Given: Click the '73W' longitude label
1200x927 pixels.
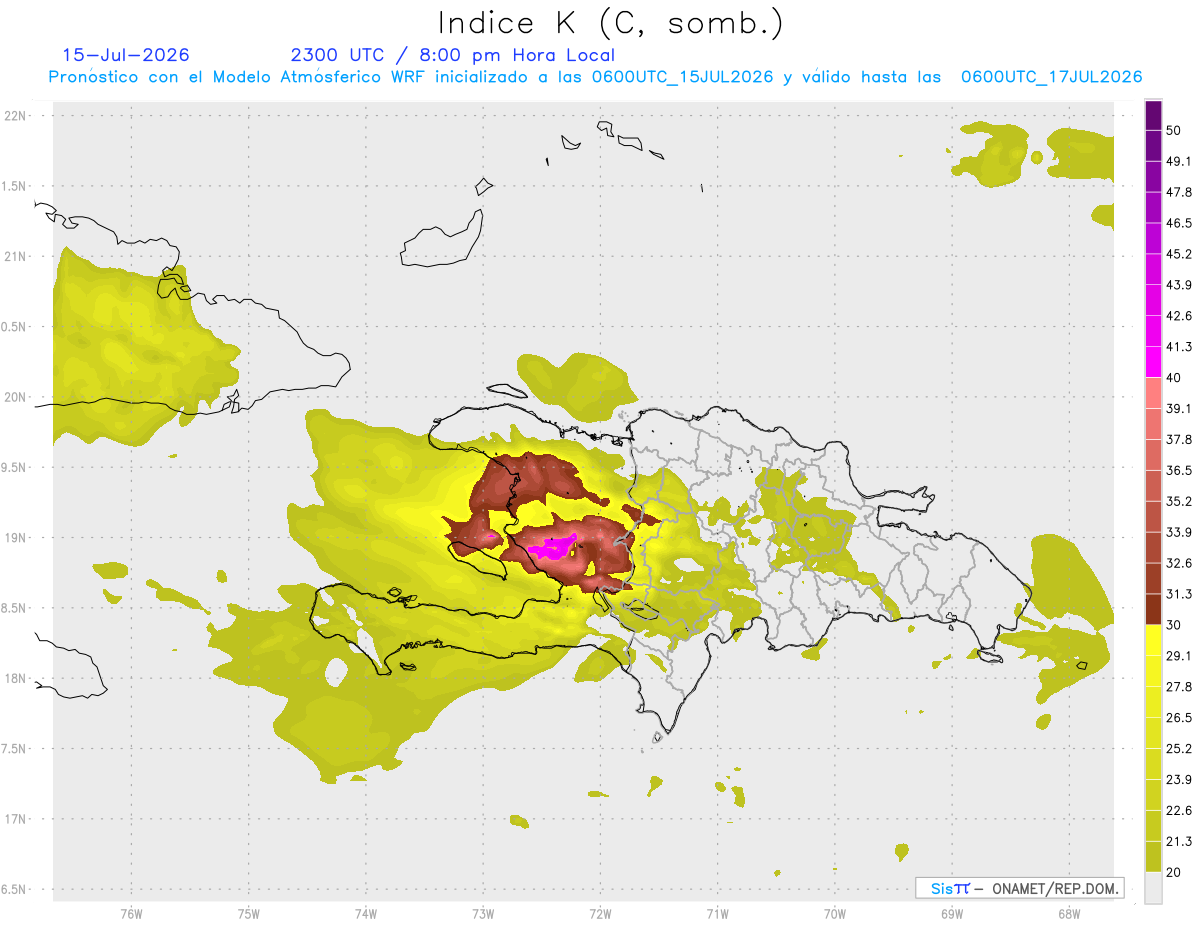Looking at the screenshot, I should (483, 914).
